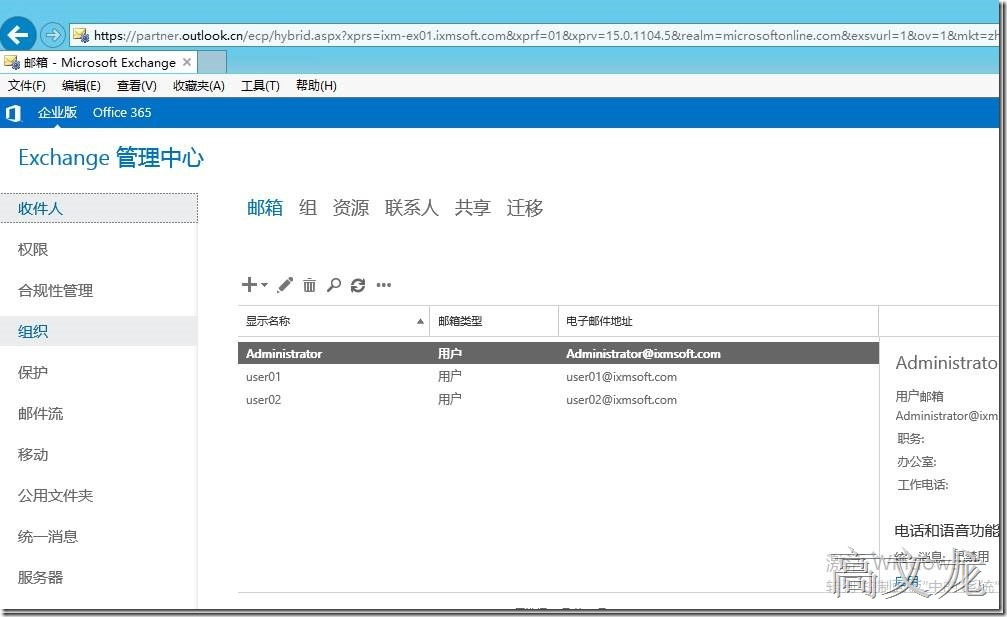The height and width of the screenshot is (617, 1007).
Task: Switch to the 迁移 tab
Action: coord(525,207)
